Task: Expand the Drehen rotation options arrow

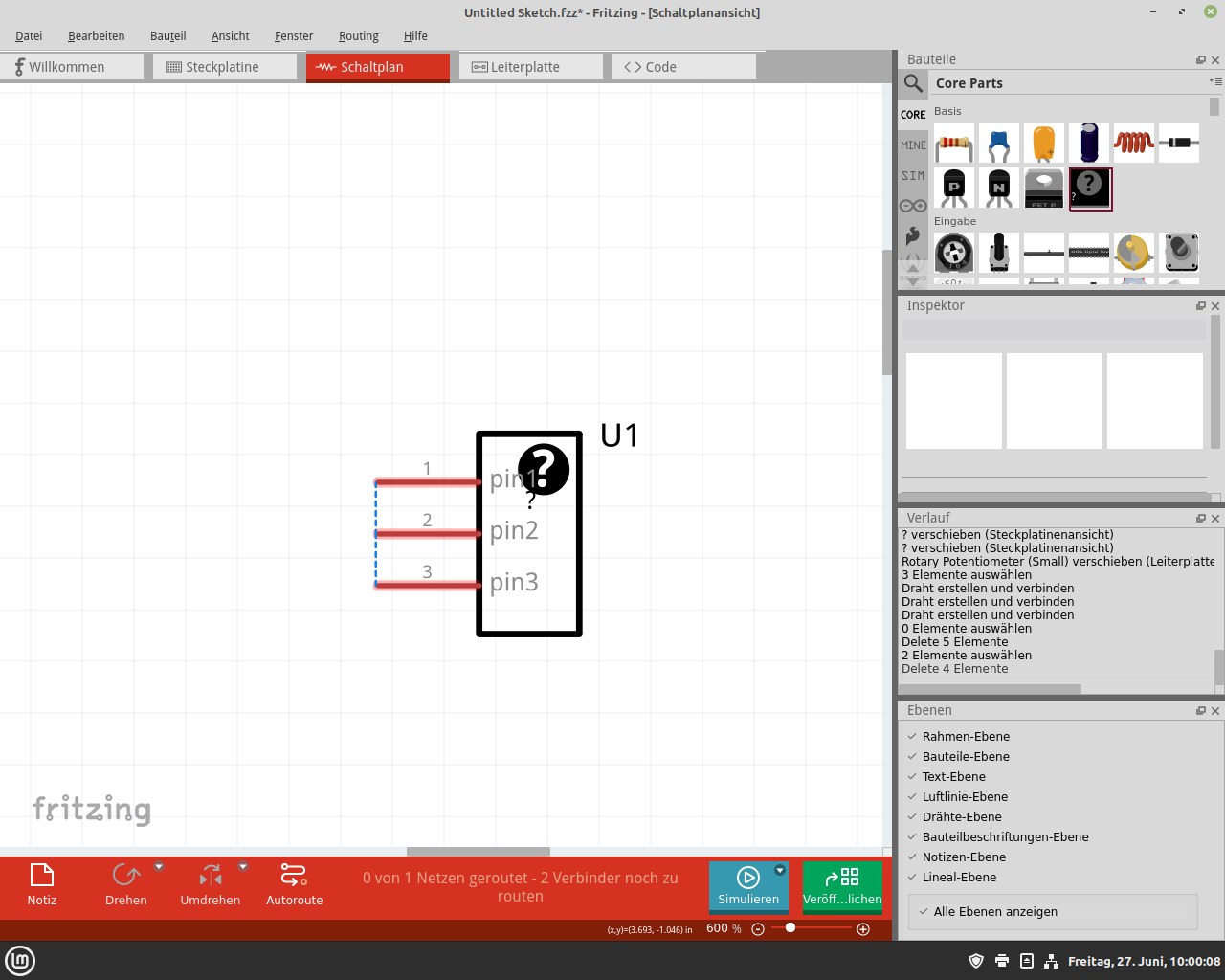Action: pyautogui.click(x=159, y=867)
